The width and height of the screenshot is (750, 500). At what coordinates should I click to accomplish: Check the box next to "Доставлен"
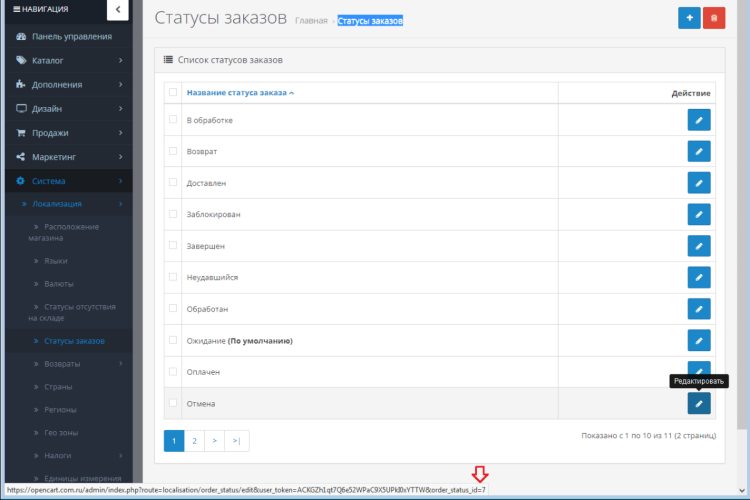click(x=173, y=182)
